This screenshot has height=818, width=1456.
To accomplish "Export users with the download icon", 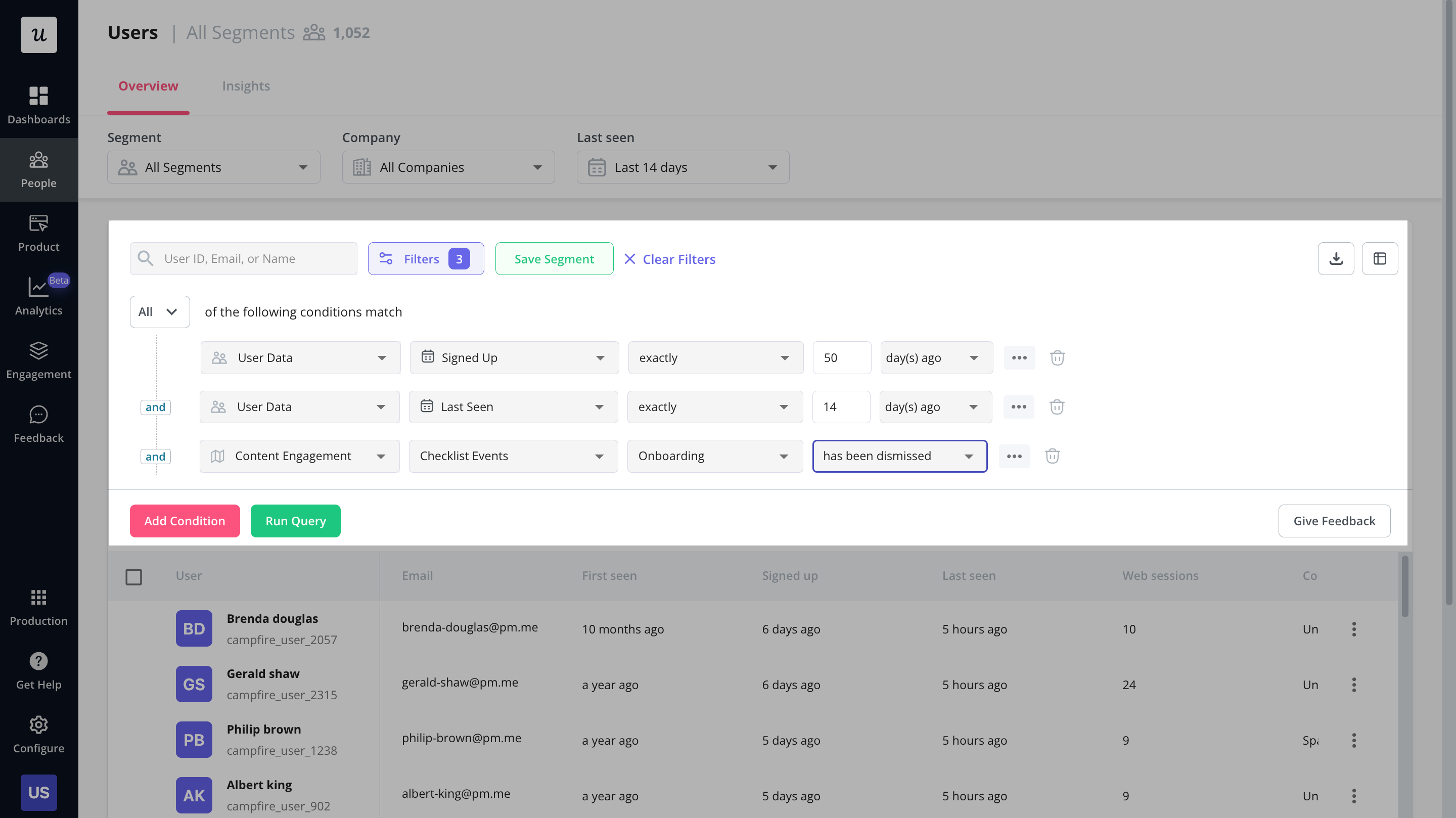I will tap(1336, 258).
